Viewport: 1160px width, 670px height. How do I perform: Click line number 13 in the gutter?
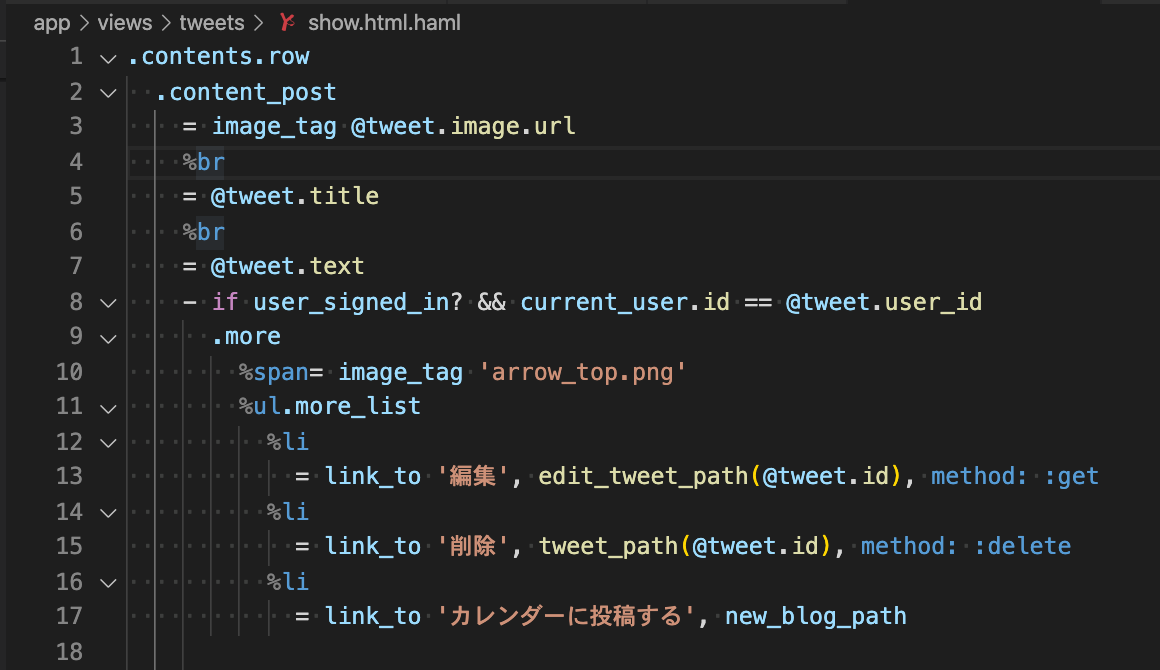(70, 476)
